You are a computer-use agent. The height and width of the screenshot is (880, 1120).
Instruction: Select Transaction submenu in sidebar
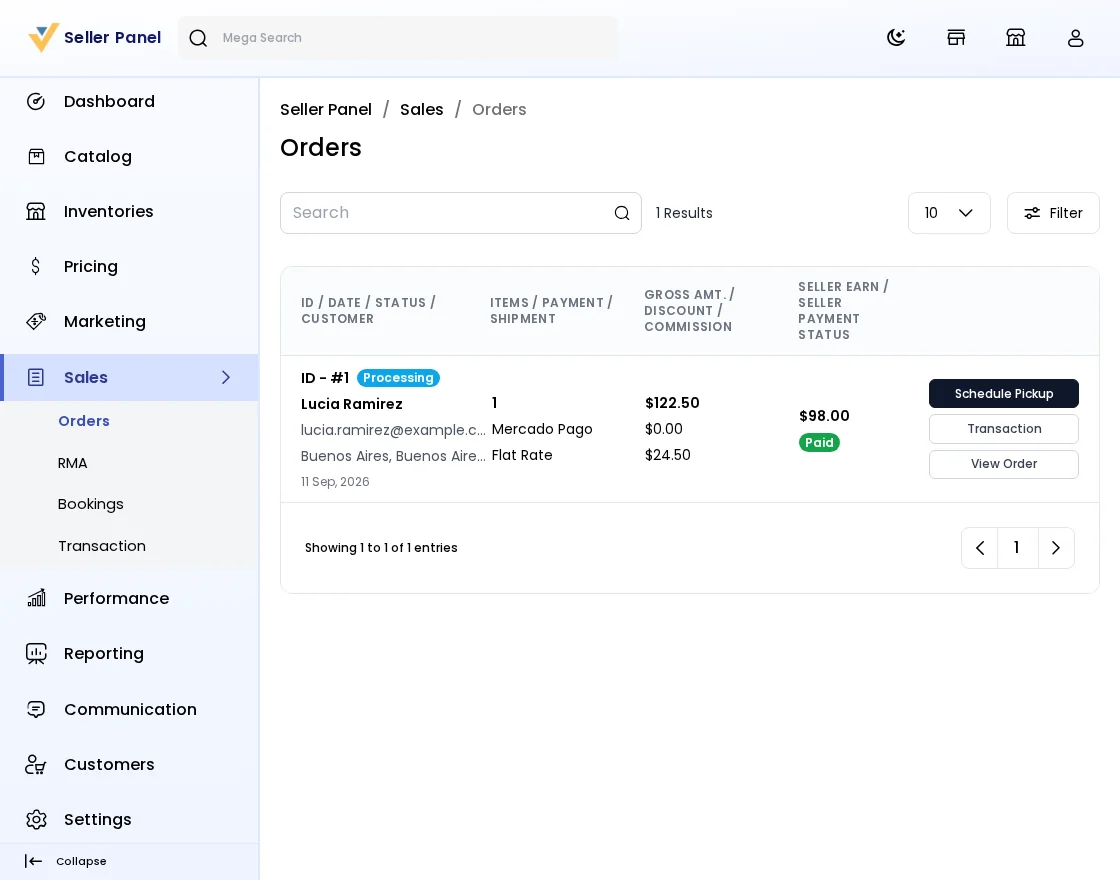[101, 546]
